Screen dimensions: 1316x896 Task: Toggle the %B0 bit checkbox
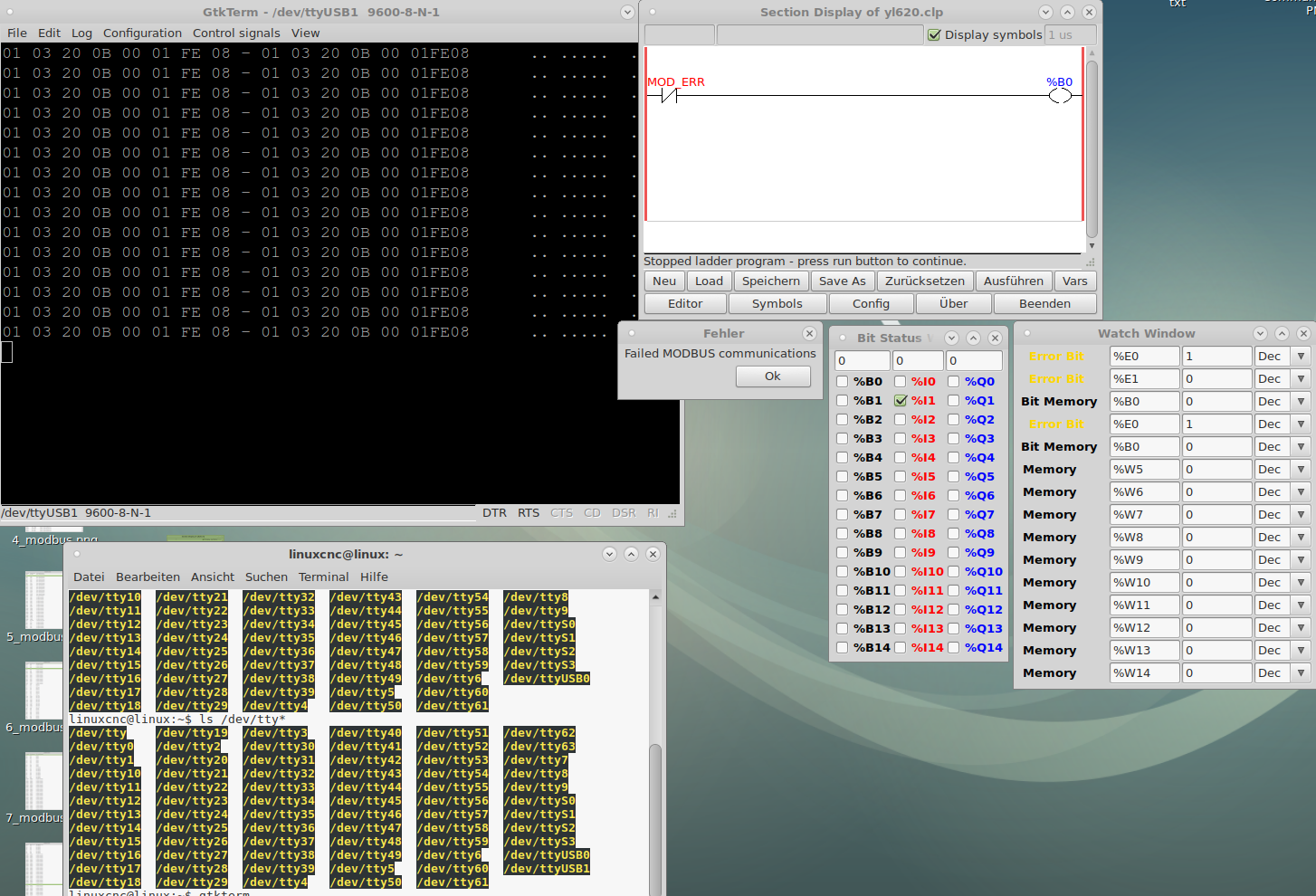click(843, 381)
